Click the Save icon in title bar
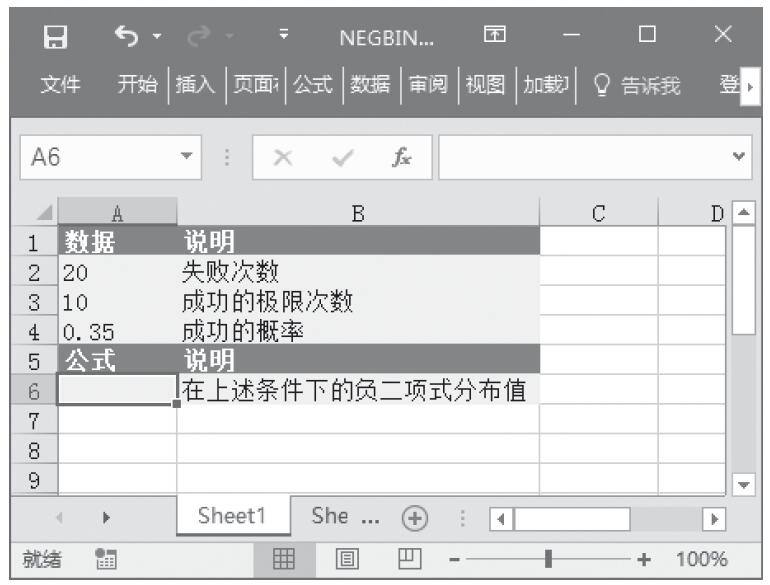This screenshot has width=770, height=585. coord(58,37)
